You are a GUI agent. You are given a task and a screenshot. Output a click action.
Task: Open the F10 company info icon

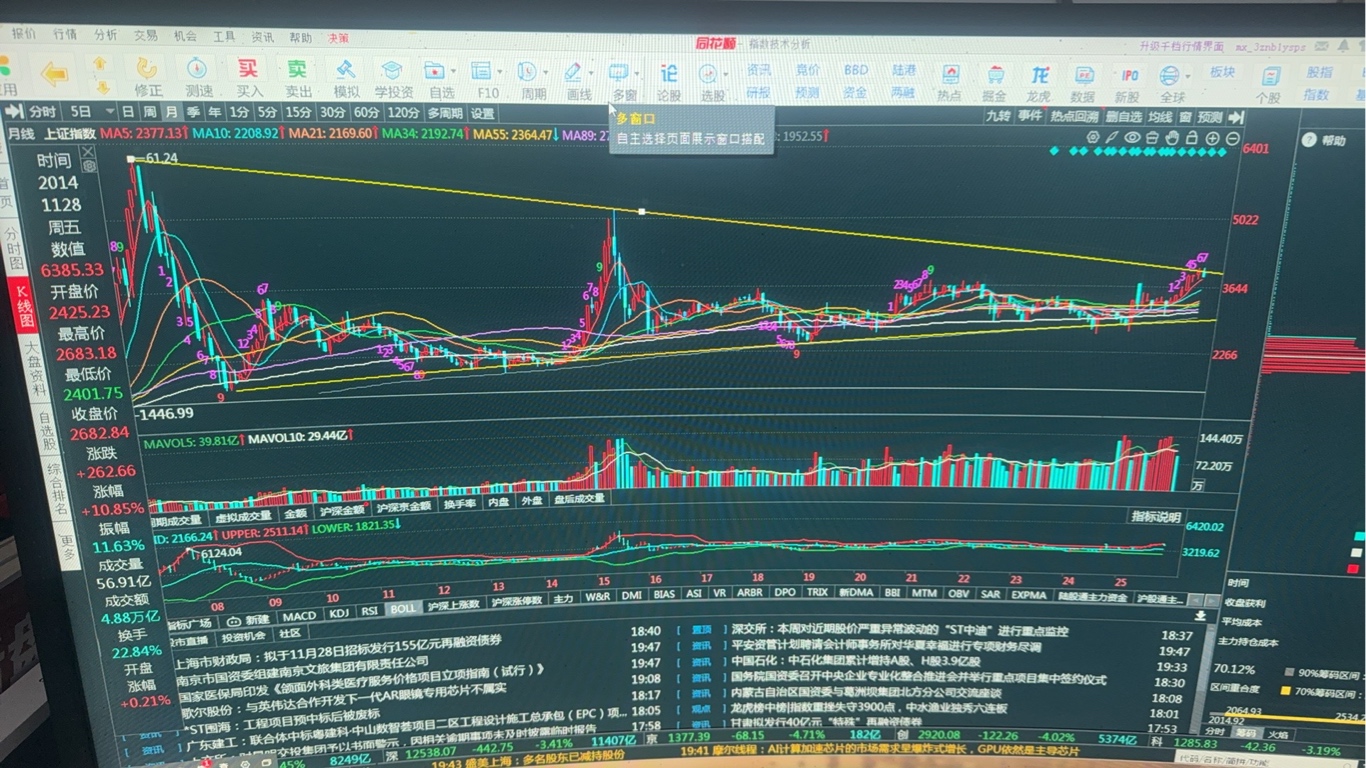coord(481,71)
